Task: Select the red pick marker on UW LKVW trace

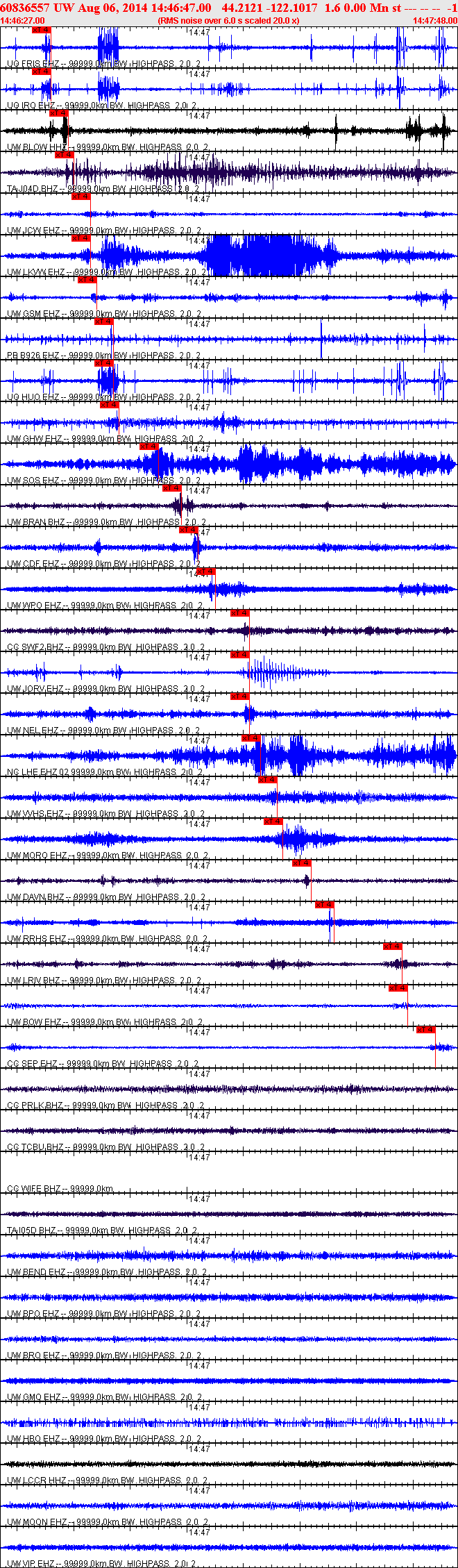Action: (81, 238)
